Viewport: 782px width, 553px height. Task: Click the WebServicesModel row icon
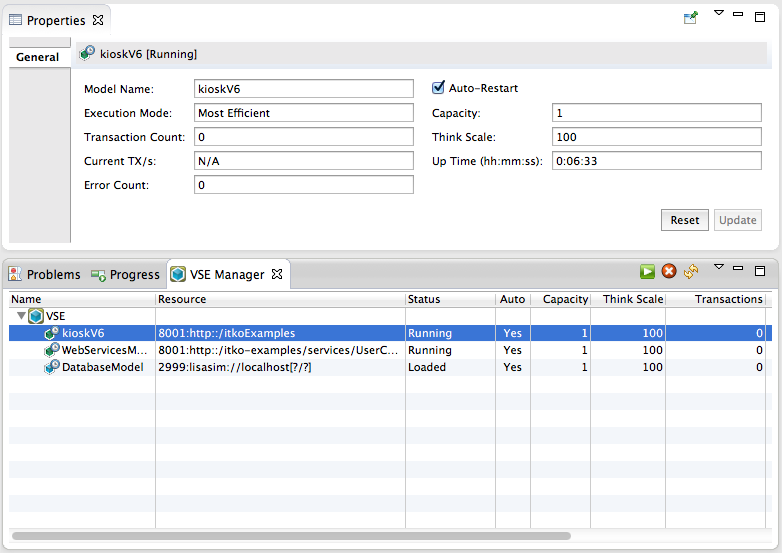pyautogui.click(x=52, y=350)
